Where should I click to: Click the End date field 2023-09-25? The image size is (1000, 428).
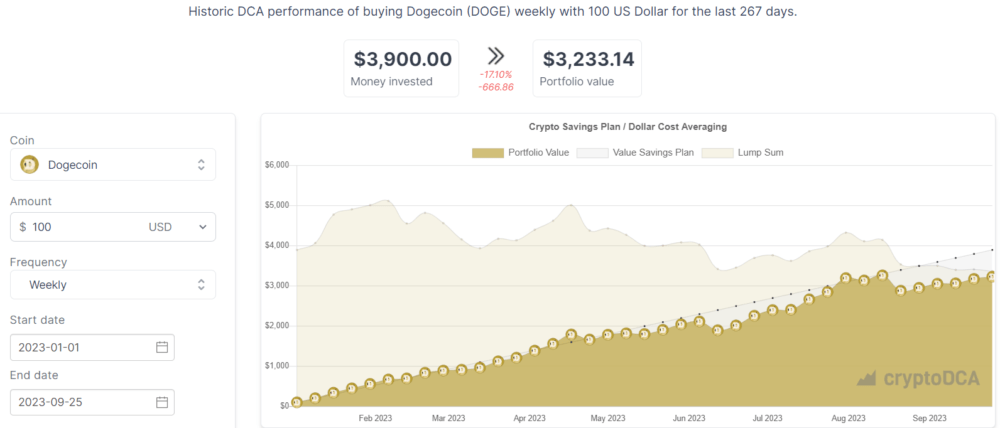point(92,402)
